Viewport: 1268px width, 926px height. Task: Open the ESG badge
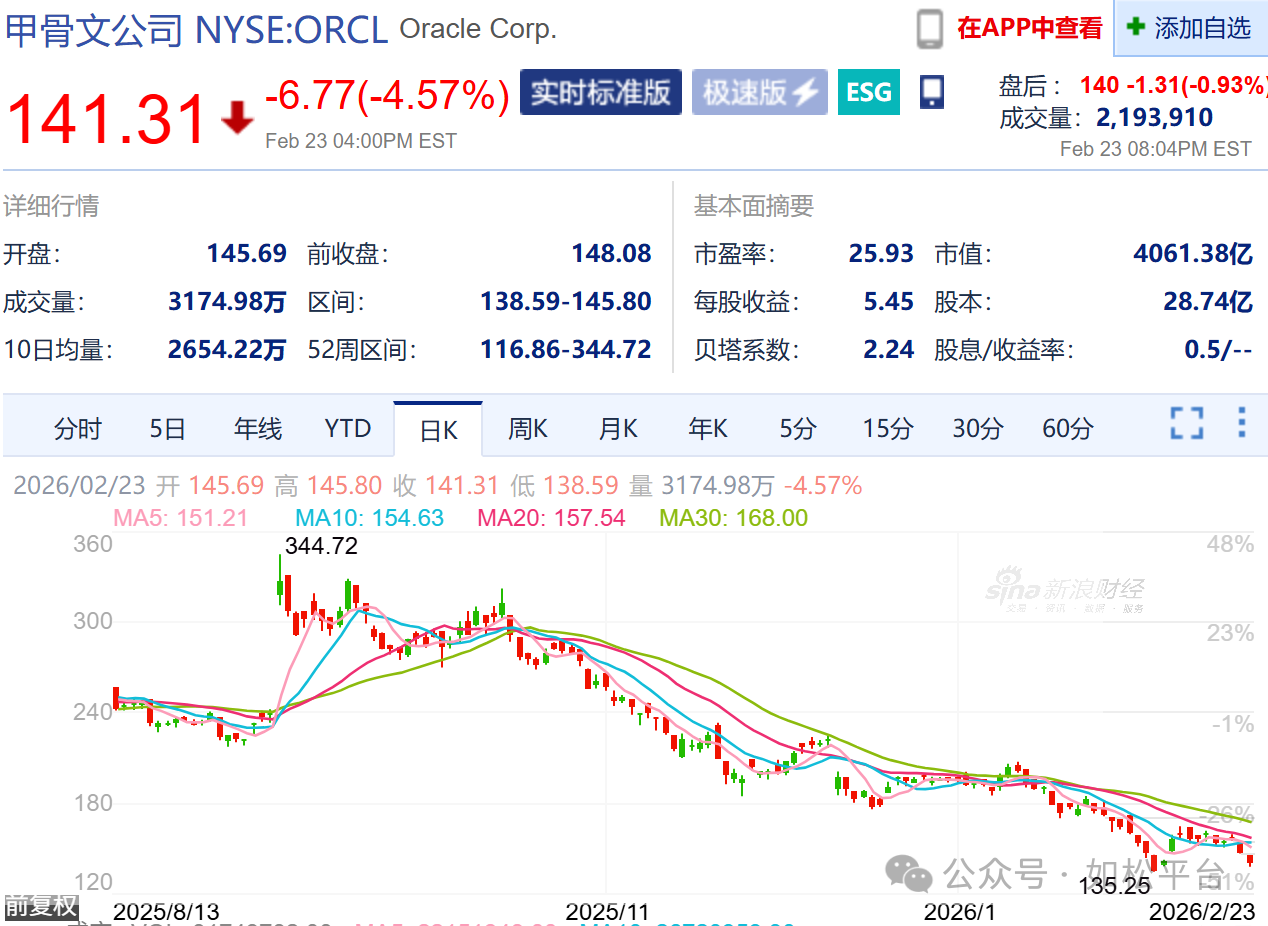point(868,92)
